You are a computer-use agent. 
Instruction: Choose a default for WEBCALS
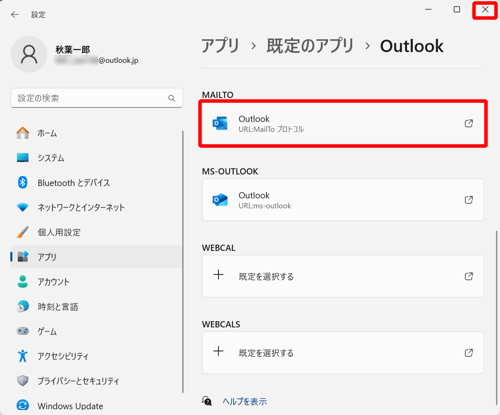click(343, 352)
